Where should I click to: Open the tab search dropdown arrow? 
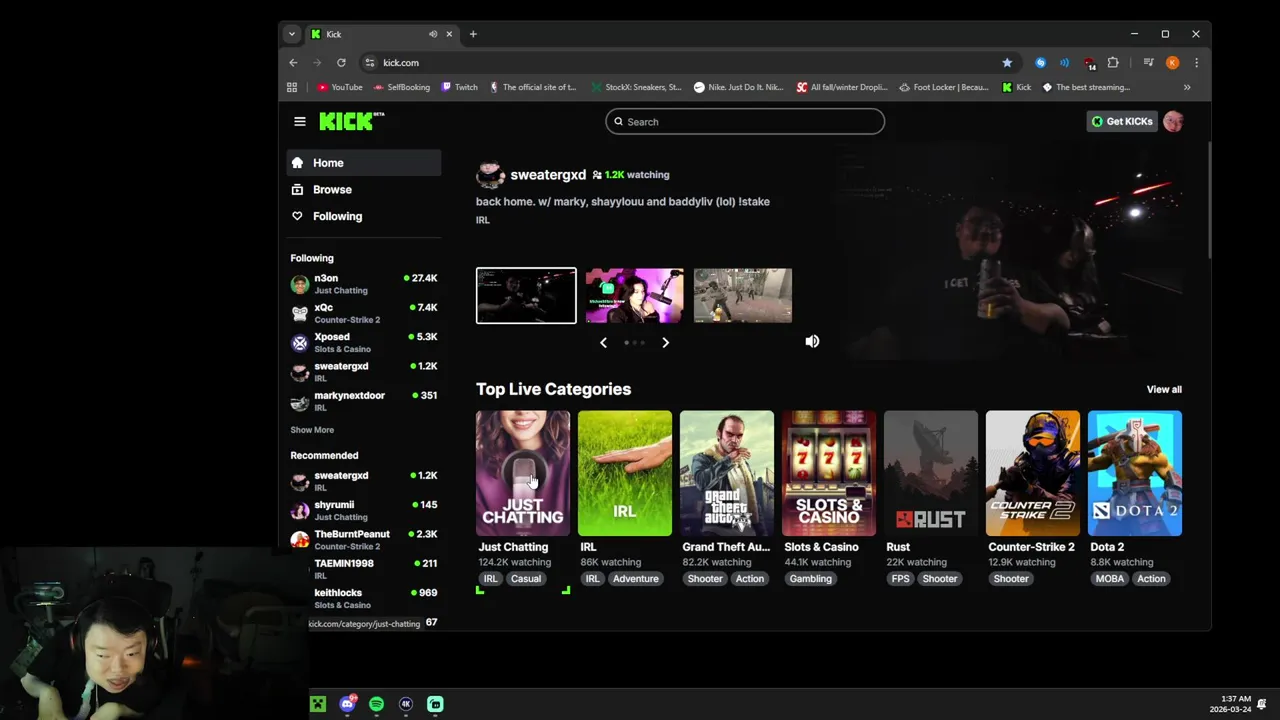click(x=292, y=34)
